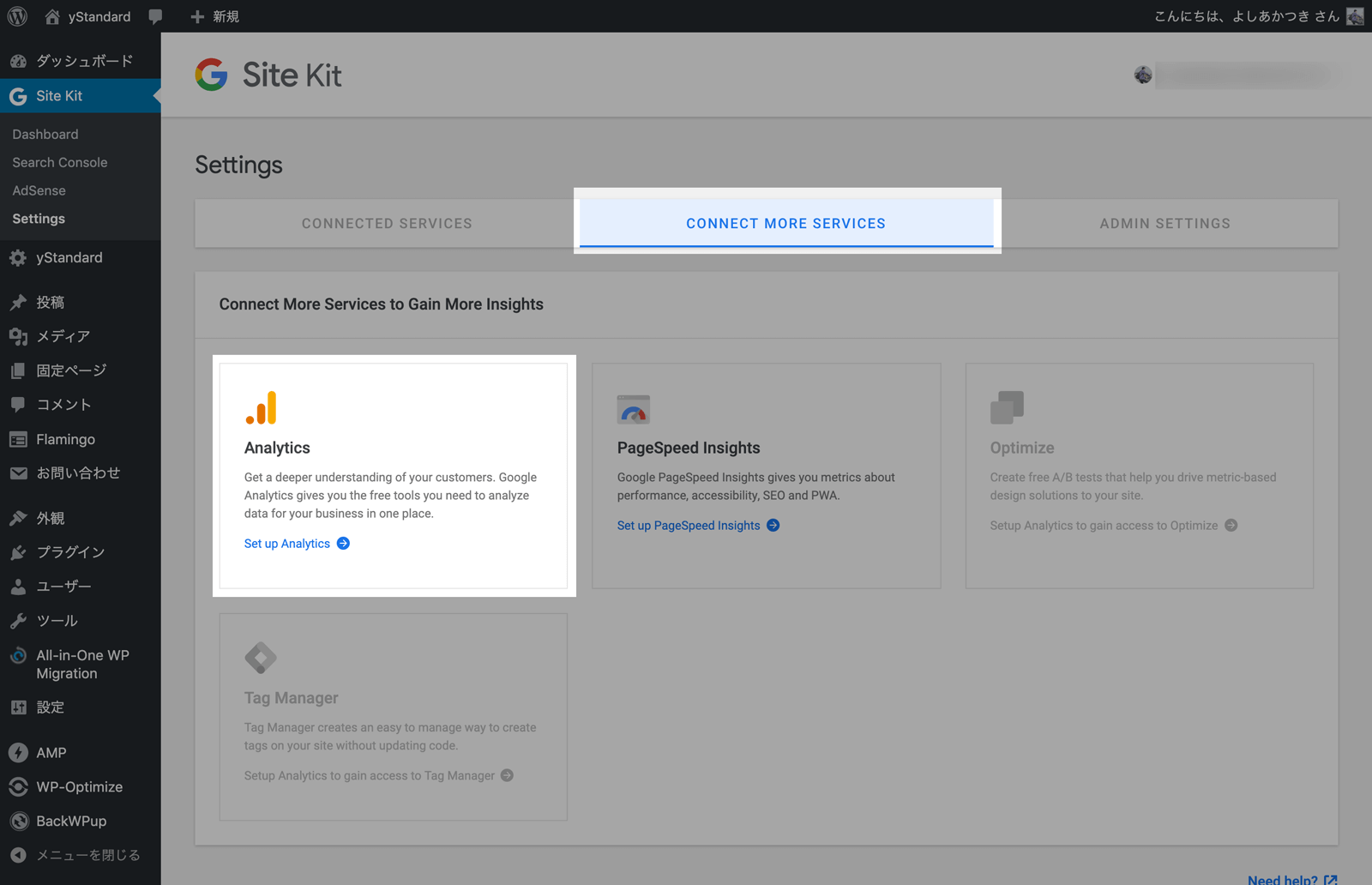Click the PageSpeed Insights gauge icon
1372x885 pixels.
point(634,409)
